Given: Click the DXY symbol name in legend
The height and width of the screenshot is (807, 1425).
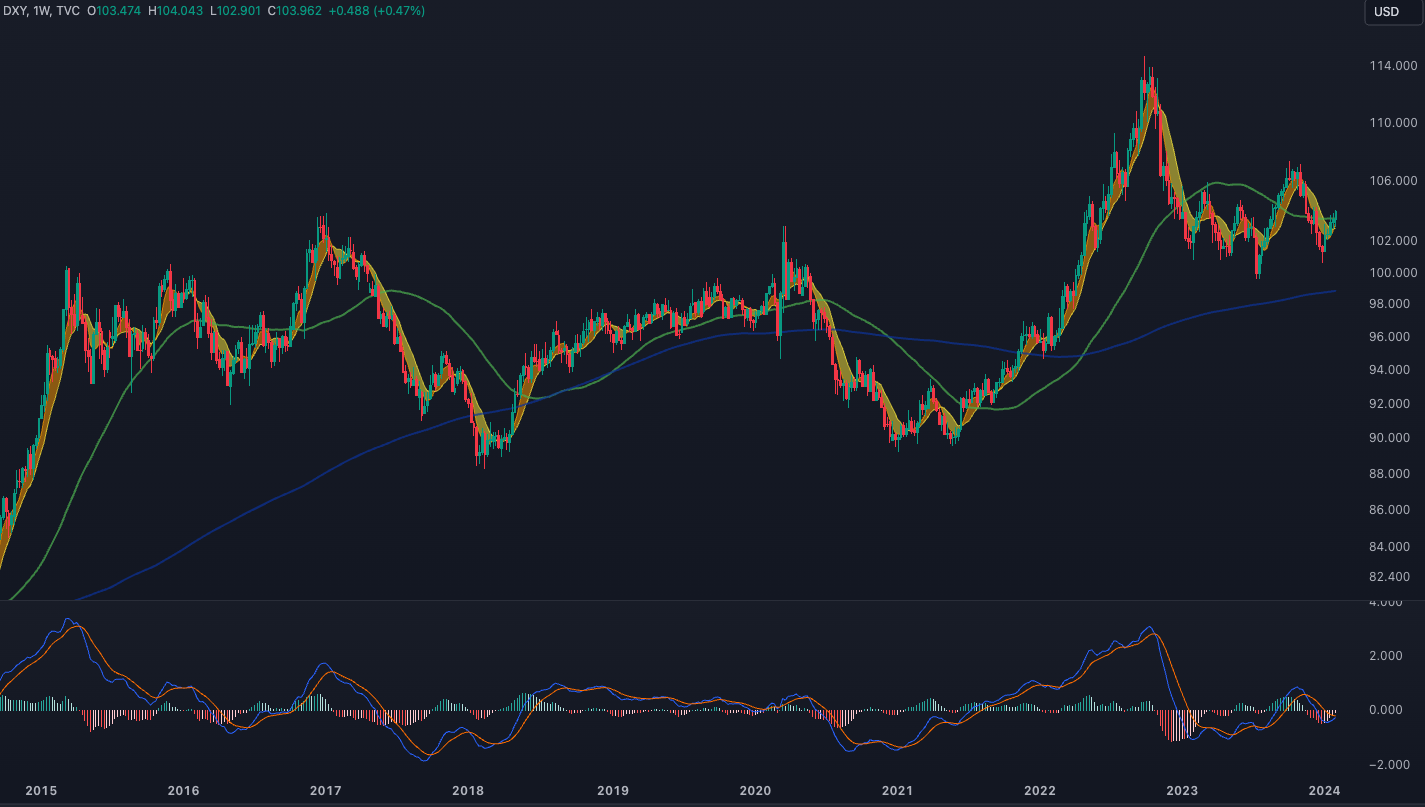Looking at the screenshot, I should tap(14, 11).
